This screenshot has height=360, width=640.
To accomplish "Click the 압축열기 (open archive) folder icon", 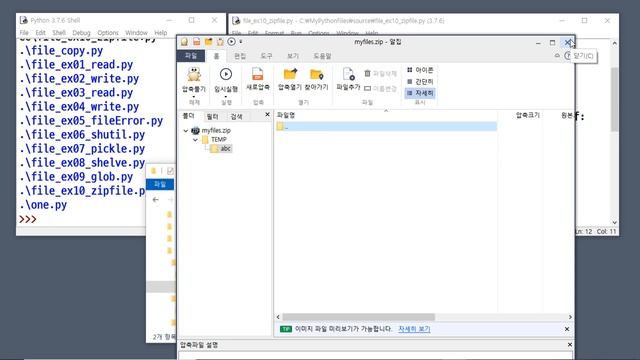I will (x=290, y=74).
